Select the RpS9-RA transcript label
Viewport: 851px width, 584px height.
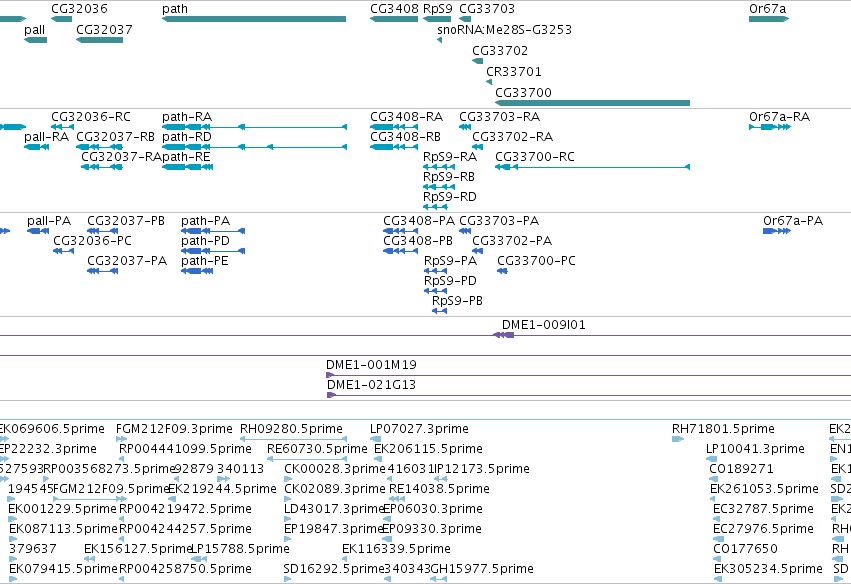click(x=450, y=157)
